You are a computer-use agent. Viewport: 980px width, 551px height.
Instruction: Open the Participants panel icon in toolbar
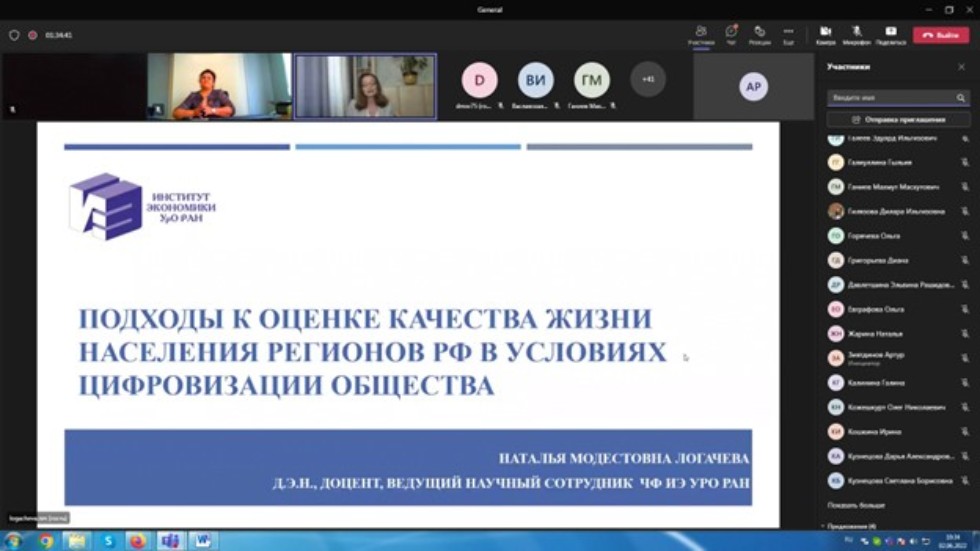701,34
